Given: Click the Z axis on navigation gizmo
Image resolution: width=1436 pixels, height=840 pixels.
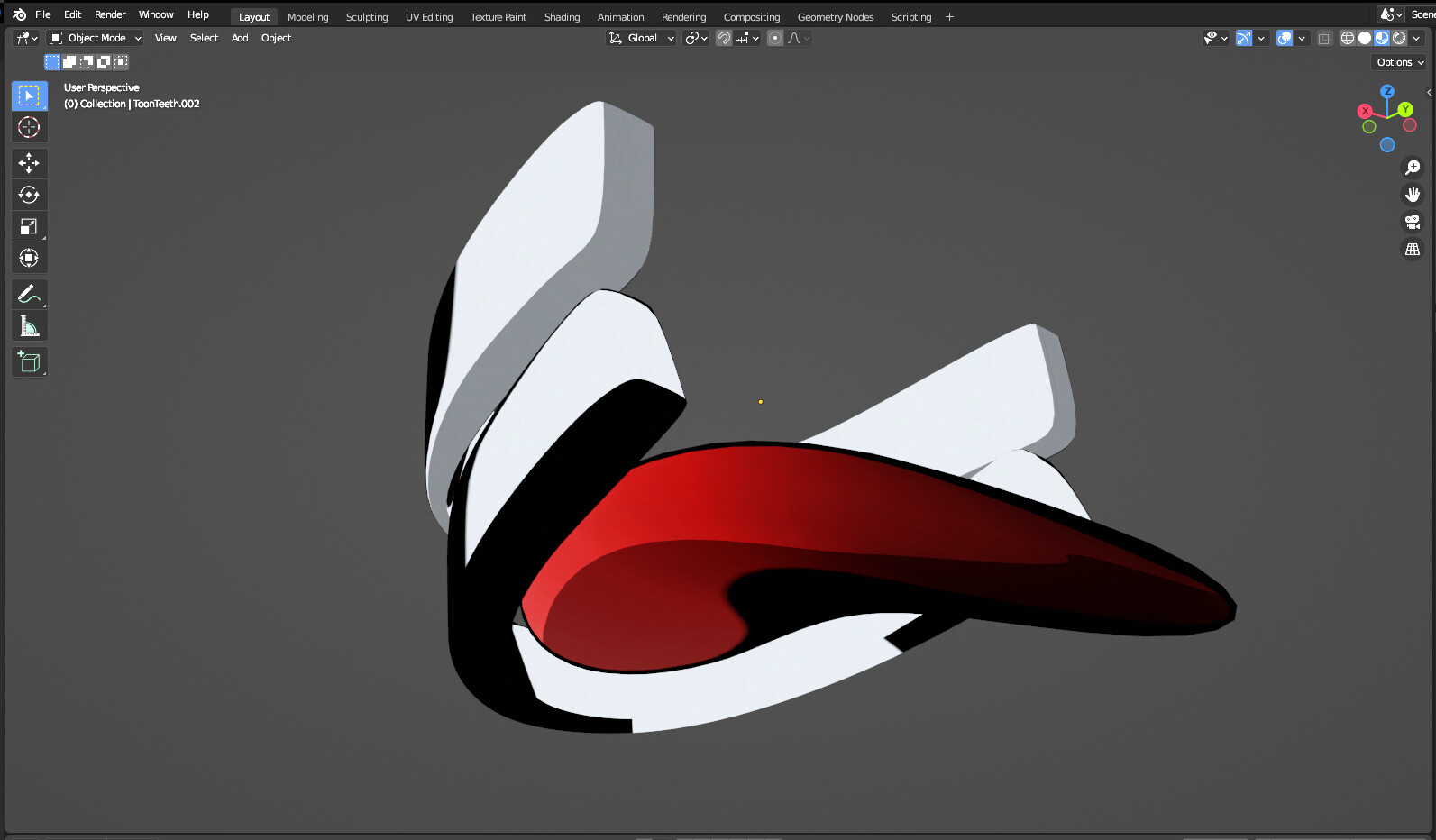Looking at the screenshot, I should tap(1387, 91).
